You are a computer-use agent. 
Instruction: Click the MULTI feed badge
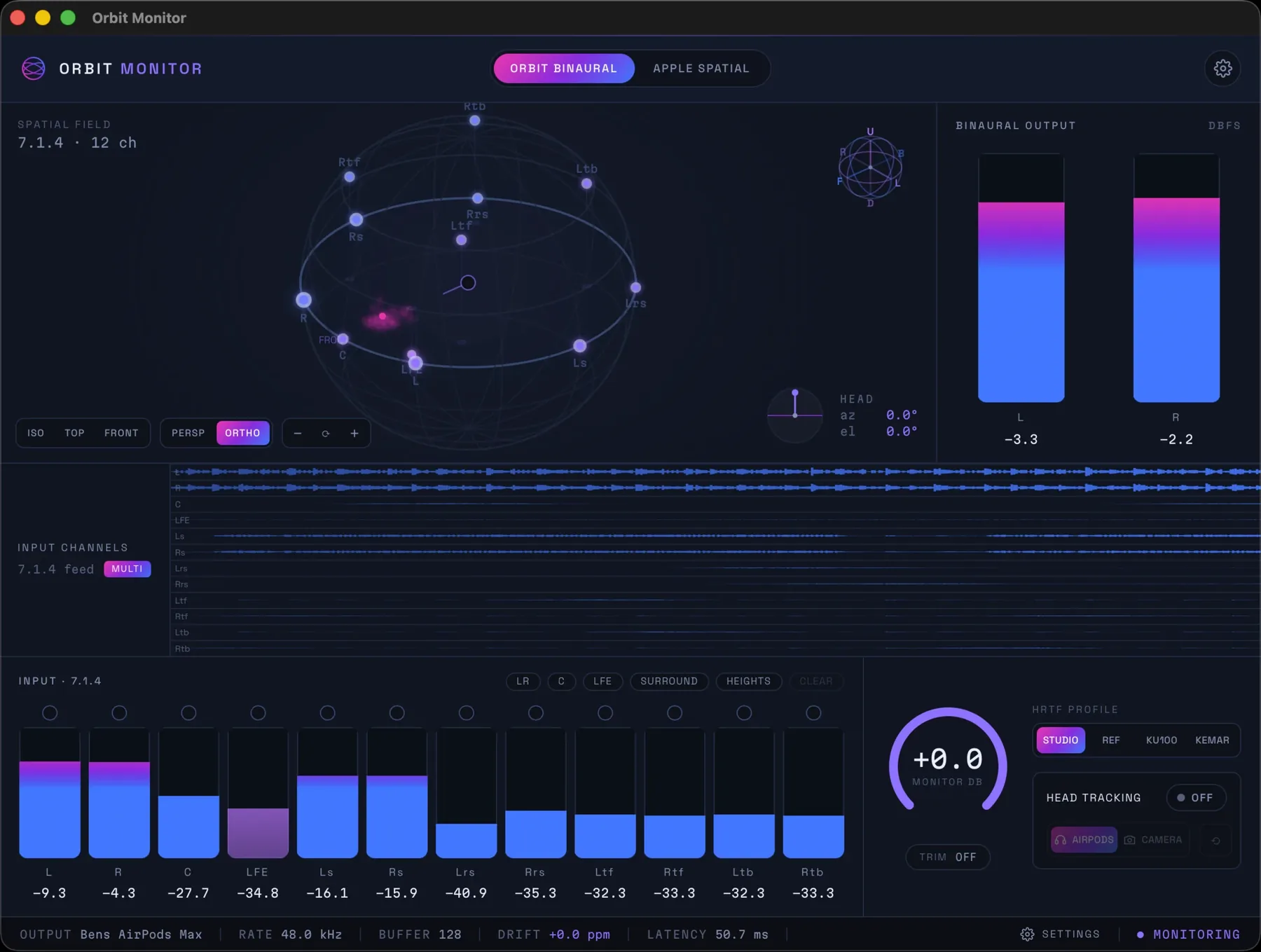coord(127,569)
